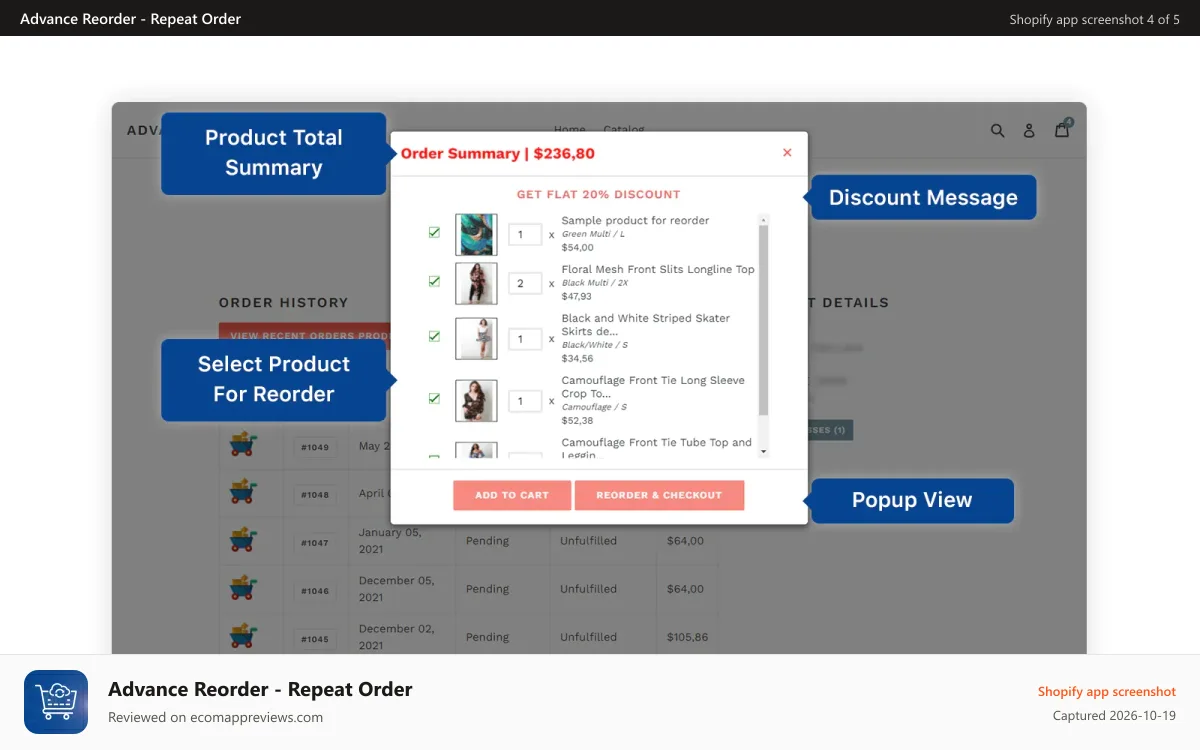Click the Black and White Striped Skirt thumbnail
The width and height of the screenshot is (1200, 750).
point(476,338)
